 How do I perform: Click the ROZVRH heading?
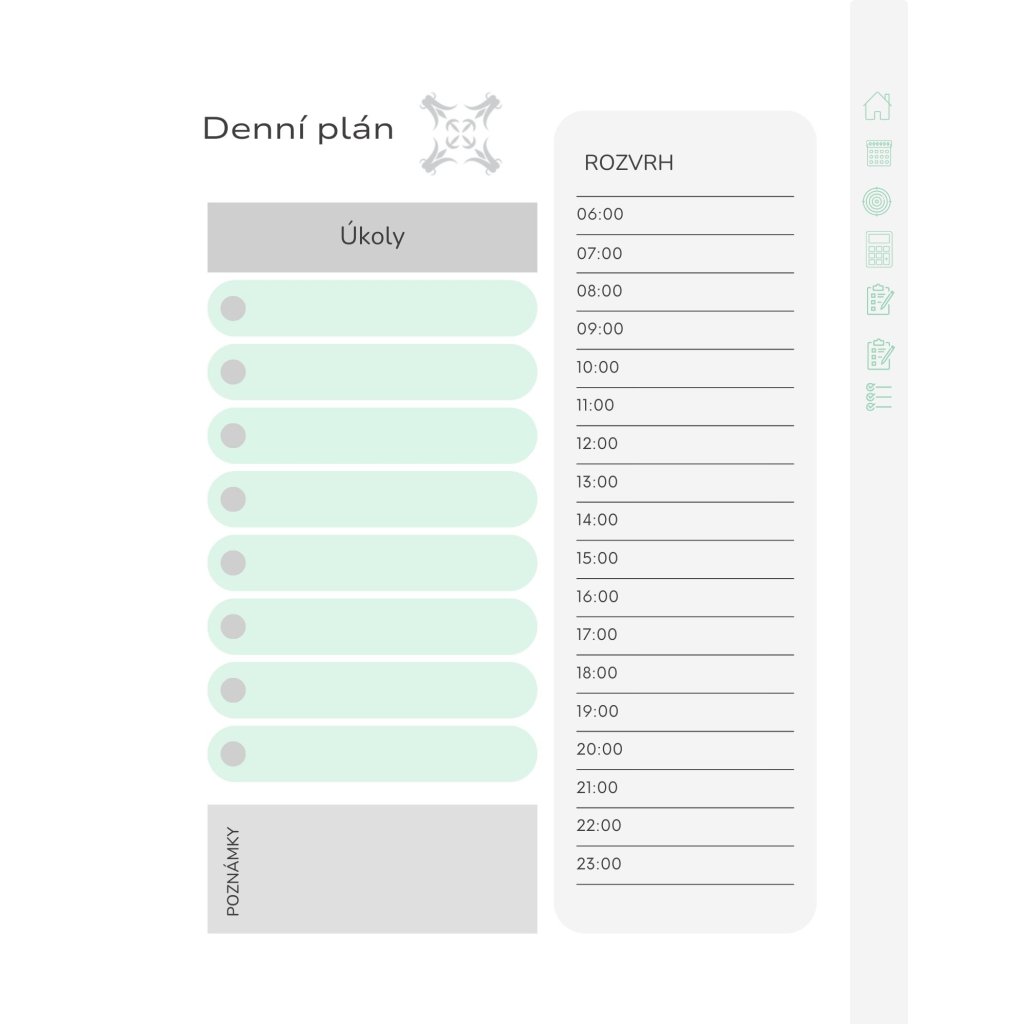629,163
